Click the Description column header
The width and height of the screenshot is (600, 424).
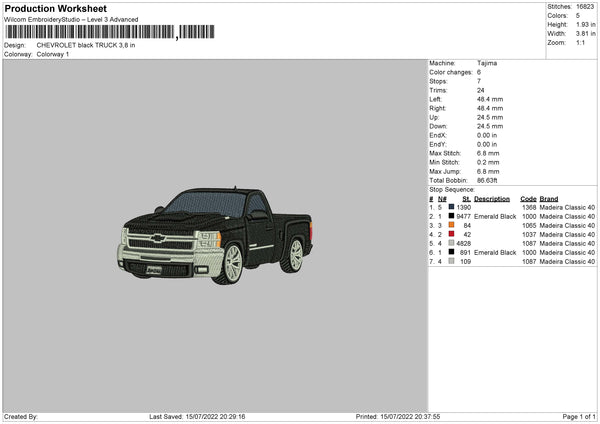click(492, 198)
